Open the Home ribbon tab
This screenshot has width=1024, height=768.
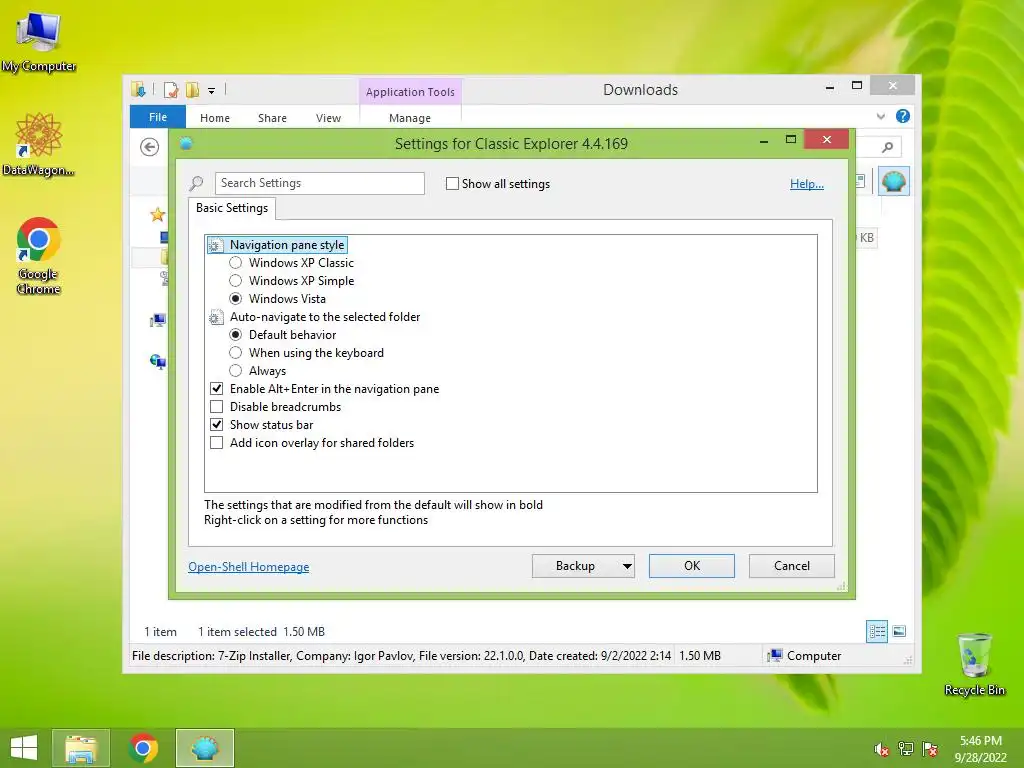coord(215,118)
